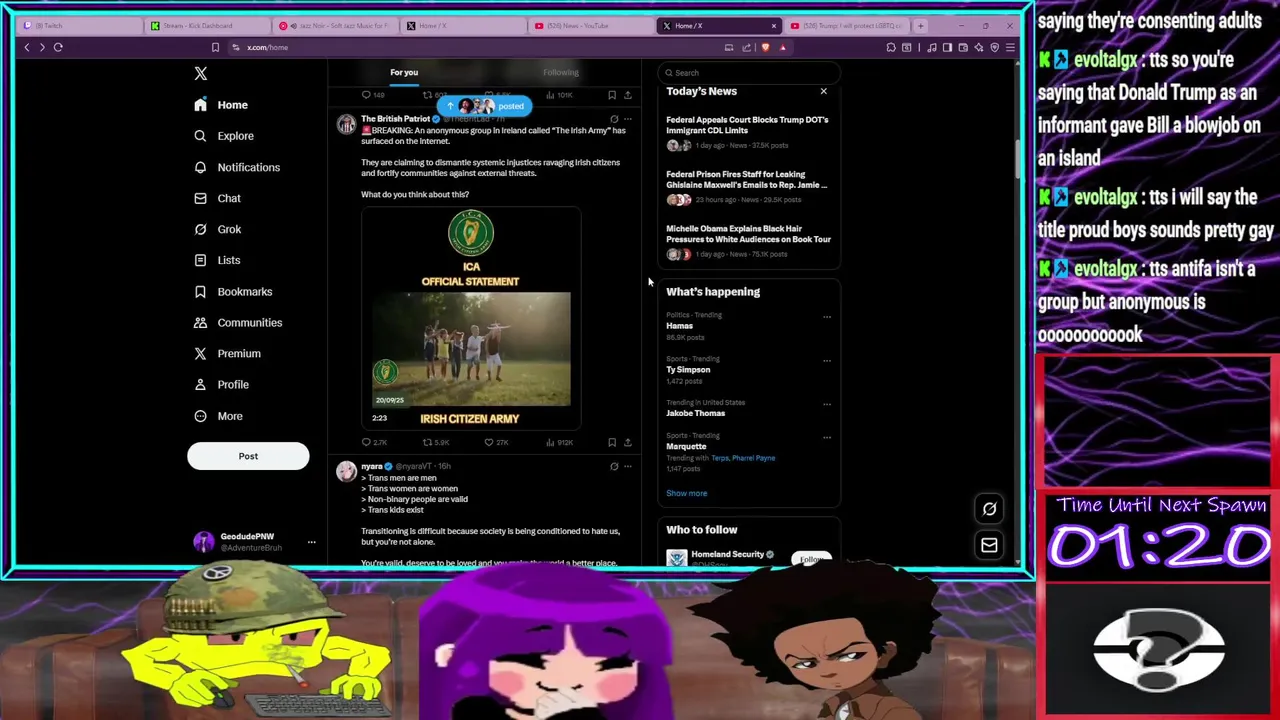
Task: Switch to the Jazz Noir music tab
Action: pyautogui.click(x=334, y=26)
